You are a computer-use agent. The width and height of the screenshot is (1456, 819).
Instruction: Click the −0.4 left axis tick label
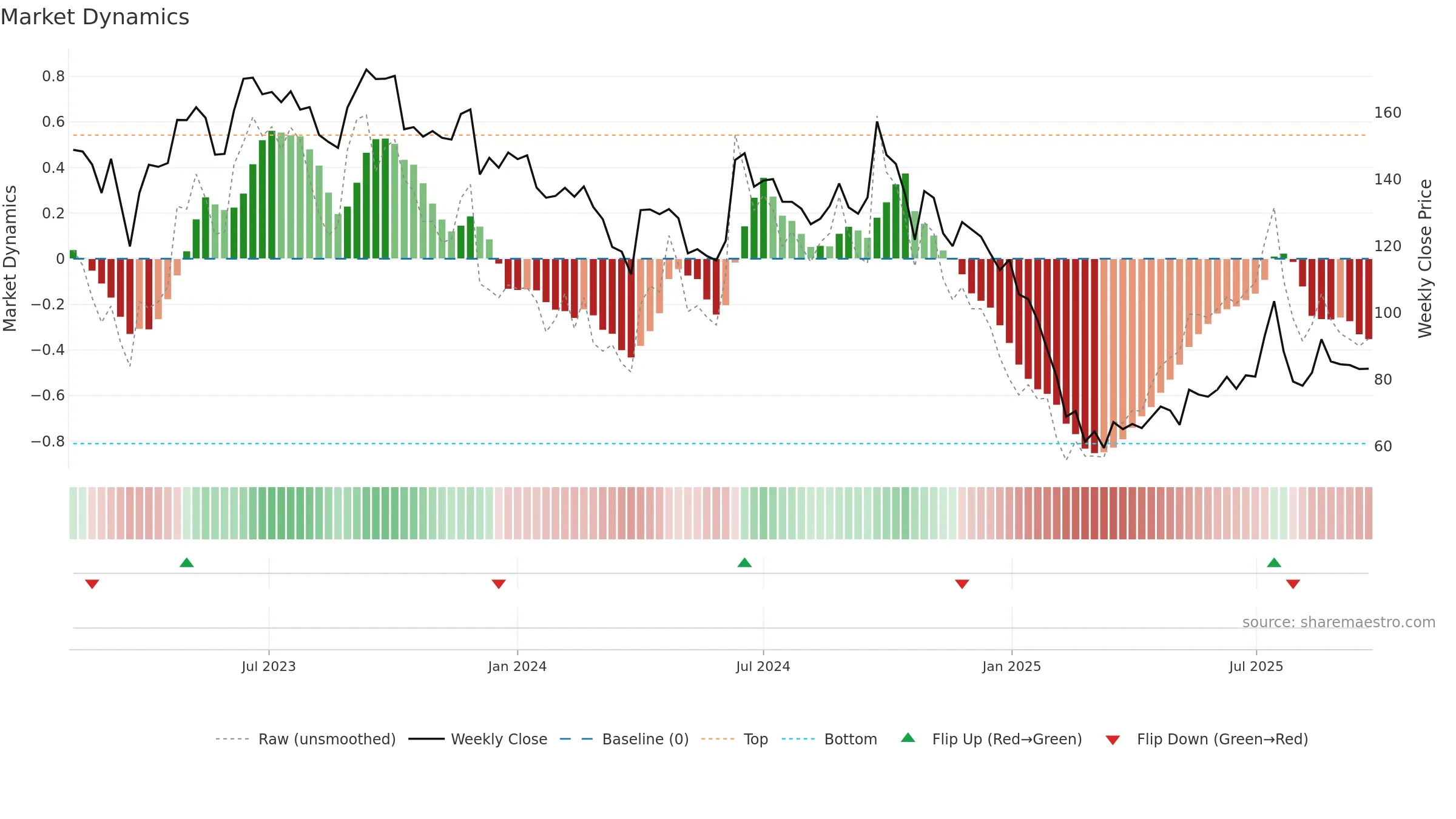(x=48, y=350)
